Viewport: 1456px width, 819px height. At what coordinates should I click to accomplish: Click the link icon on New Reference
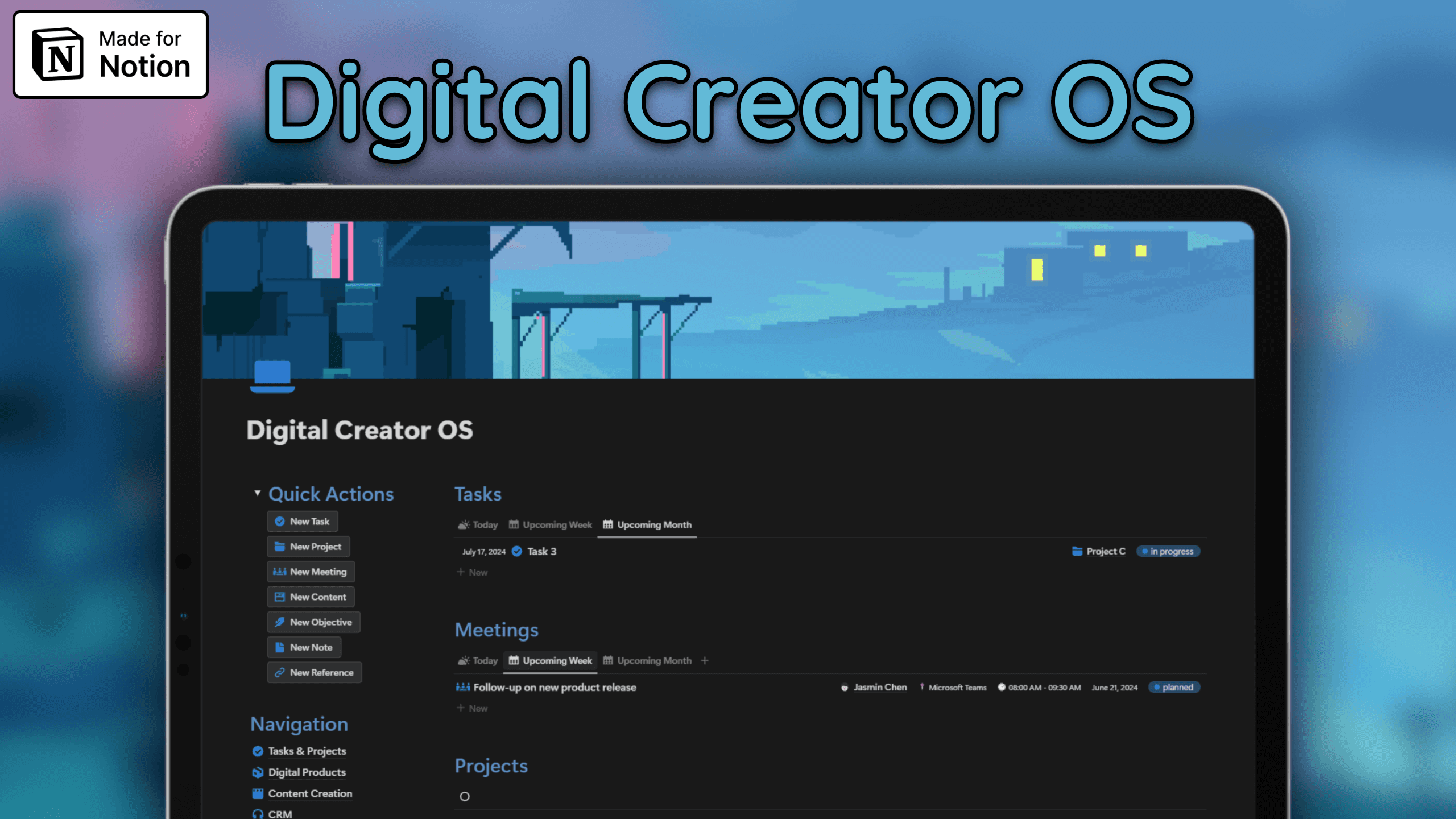coord(279,672)
